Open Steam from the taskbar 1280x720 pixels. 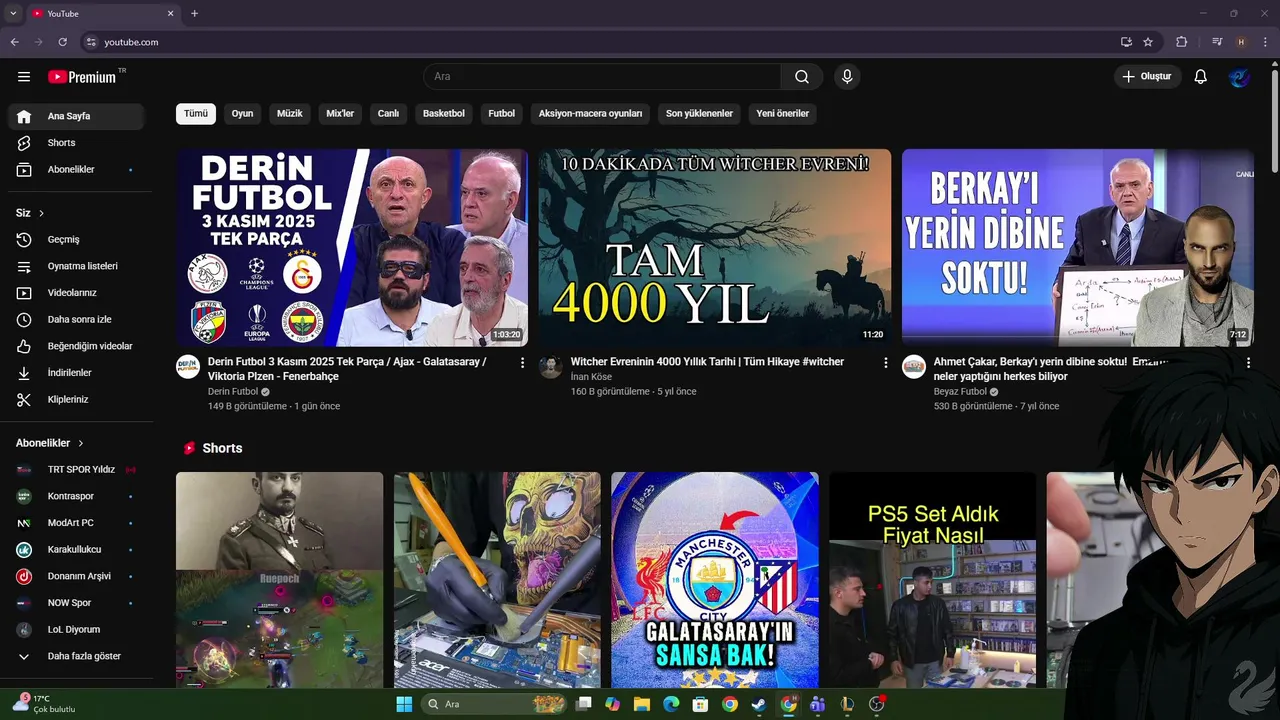point(759,704)
